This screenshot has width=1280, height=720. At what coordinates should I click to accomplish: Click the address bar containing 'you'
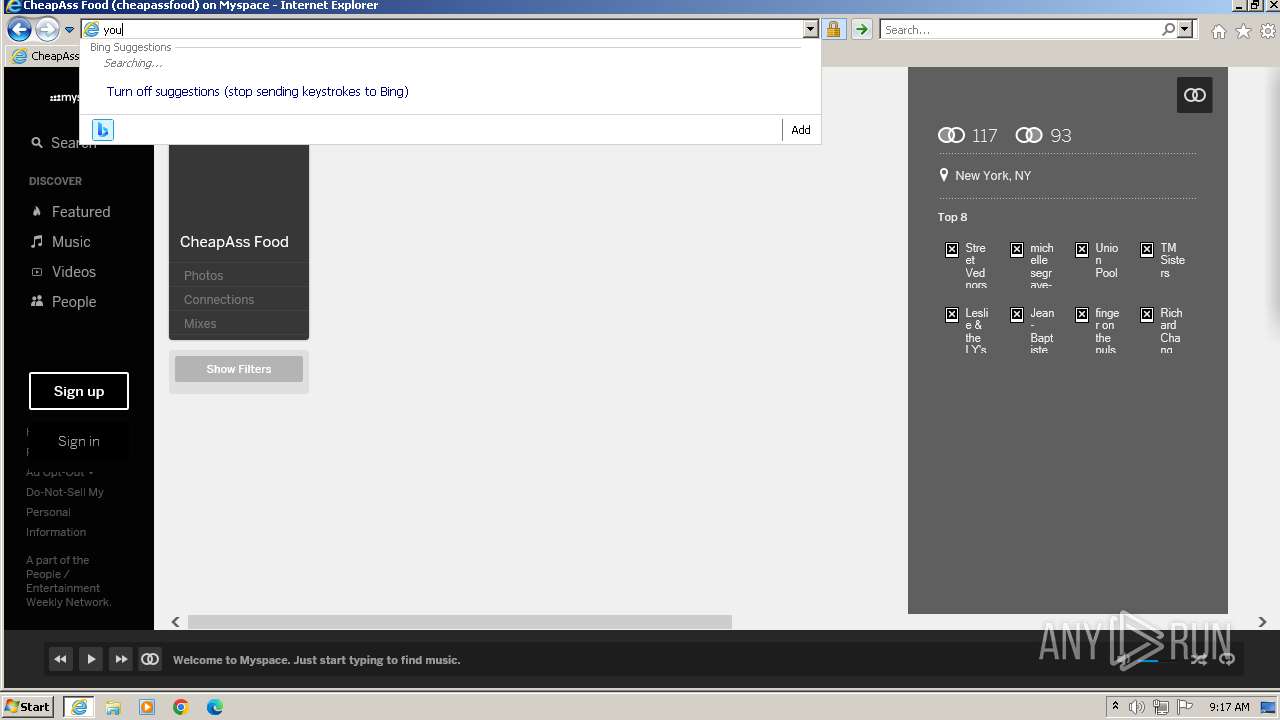[x=442, y=30]
